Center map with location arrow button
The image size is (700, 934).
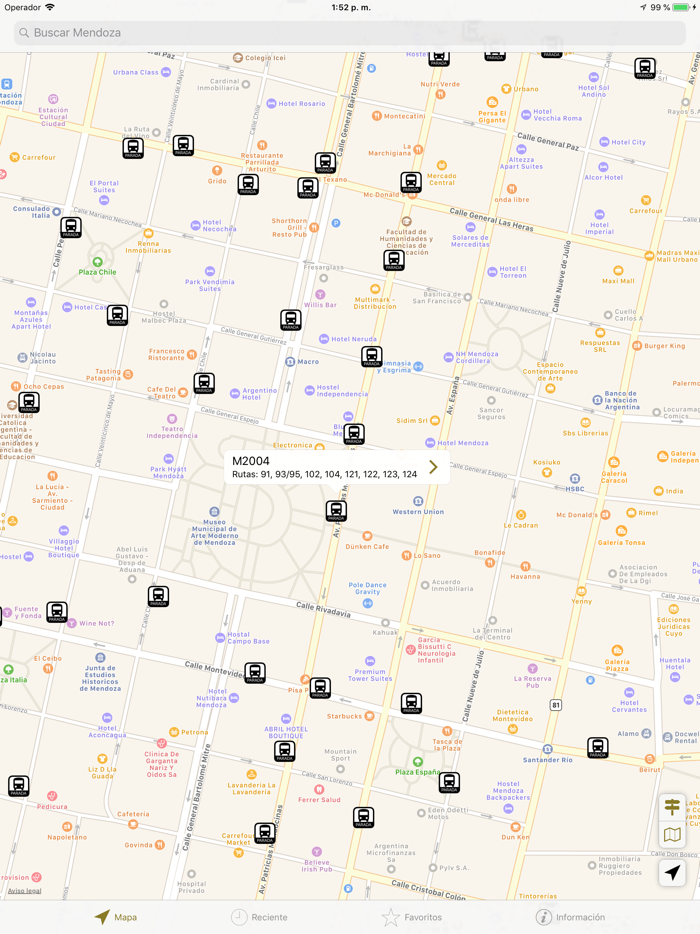(x=672, y=872)
